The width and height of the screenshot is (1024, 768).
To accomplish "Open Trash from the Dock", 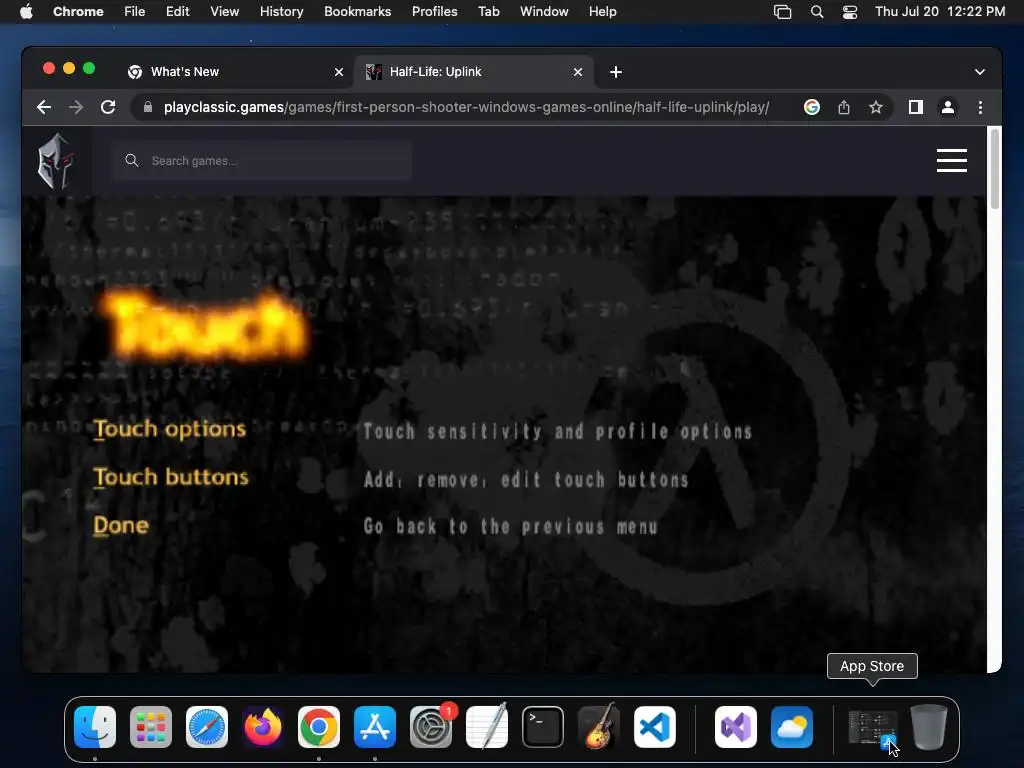I will click(929, 727).
